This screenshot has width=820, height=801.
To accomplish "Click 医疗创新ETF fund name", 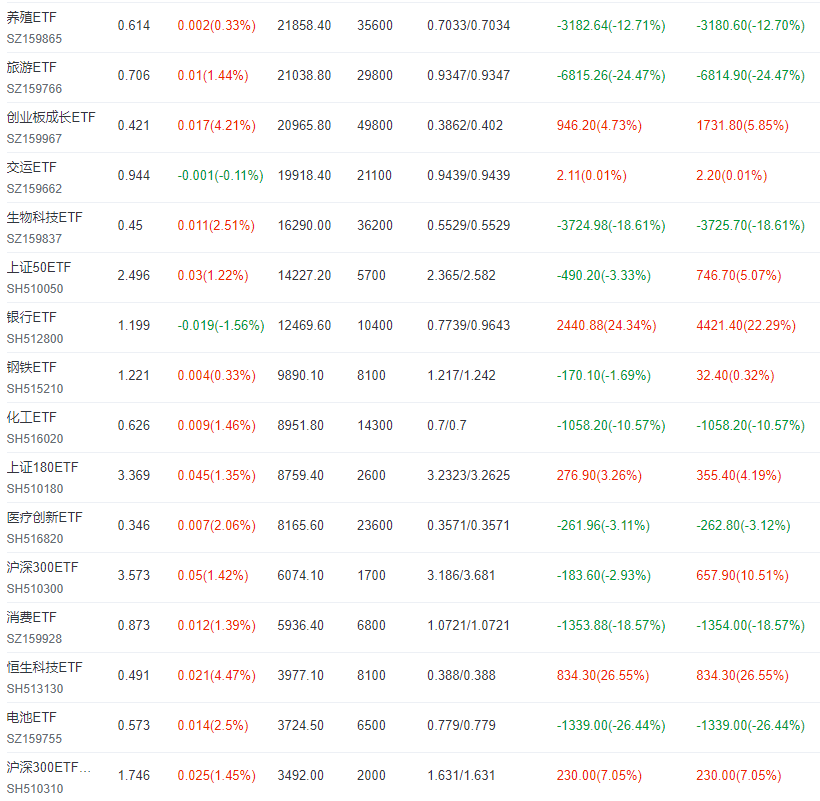I will click(x=44, y=518).
